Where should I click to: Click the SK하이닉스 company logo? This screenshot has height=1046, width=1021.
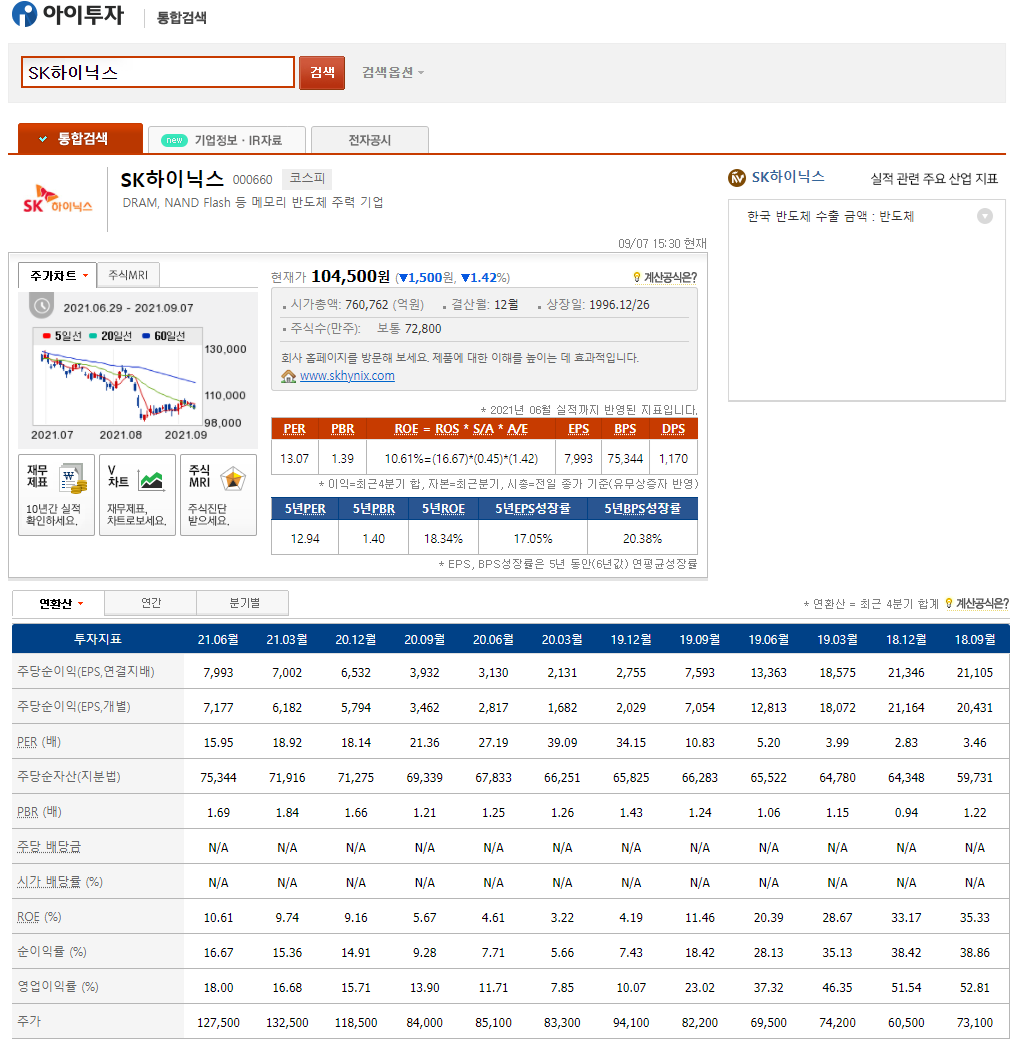(x=57, y=199)
